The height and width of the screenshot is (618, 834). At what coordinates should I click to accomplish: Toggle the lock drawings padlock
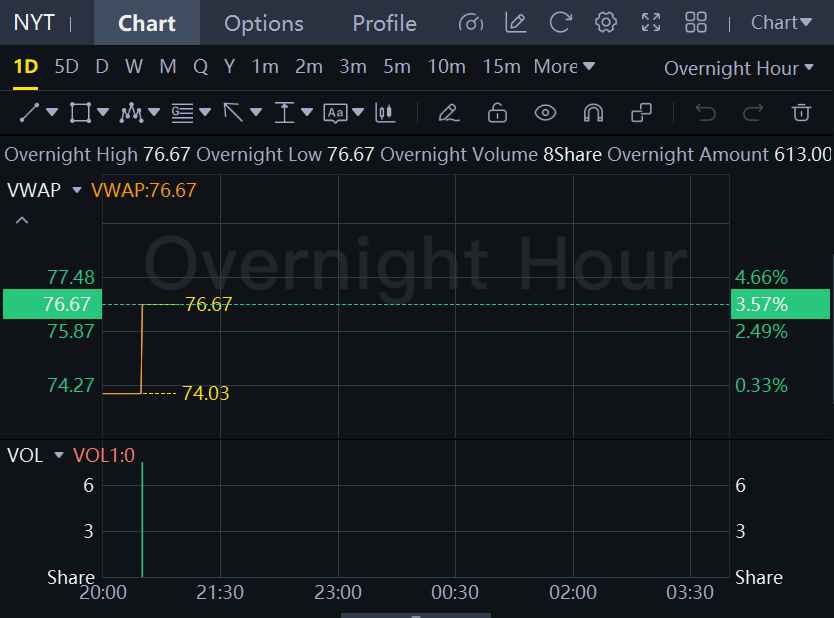497,113
